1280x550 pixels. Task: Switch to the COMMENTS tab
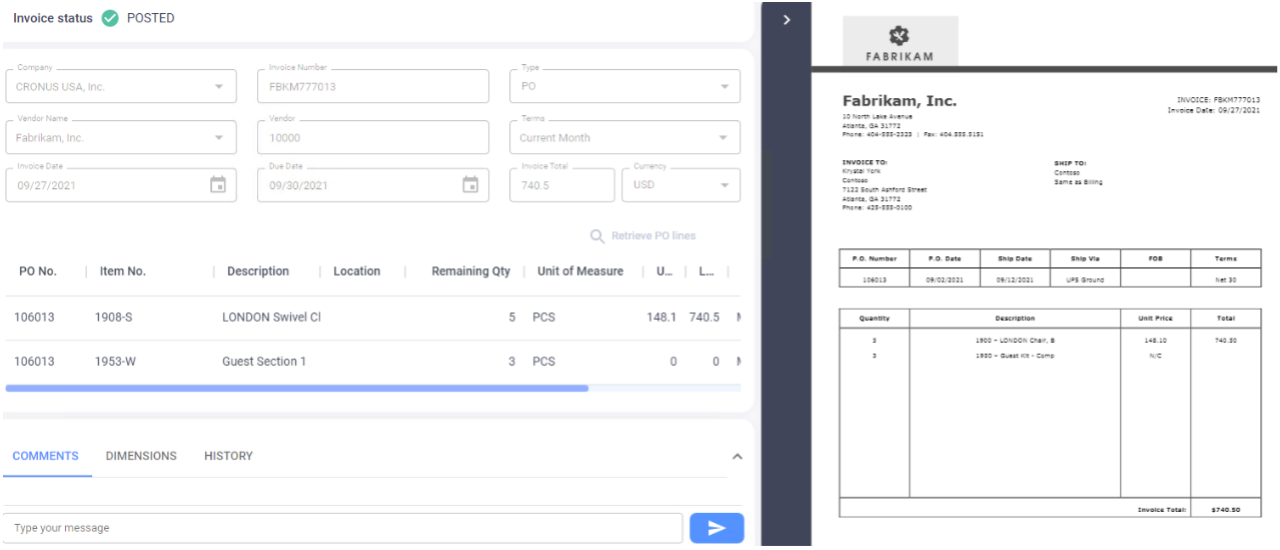click(45, 456)
